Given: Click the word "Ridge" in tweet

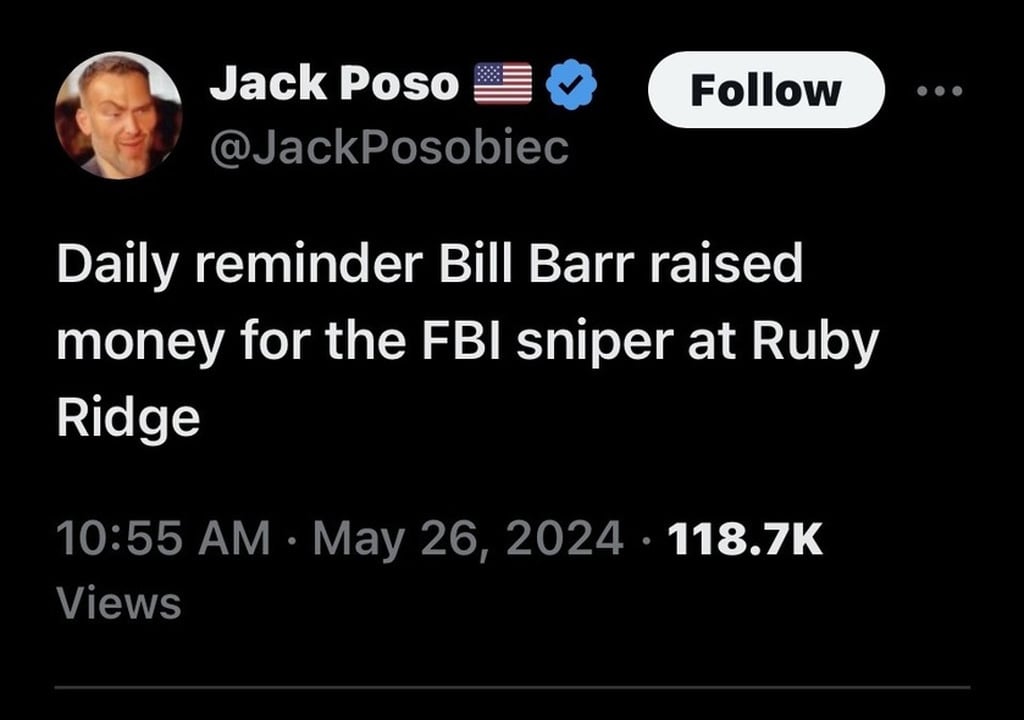Looking at the screenshot, I should (x=128, y=419).
